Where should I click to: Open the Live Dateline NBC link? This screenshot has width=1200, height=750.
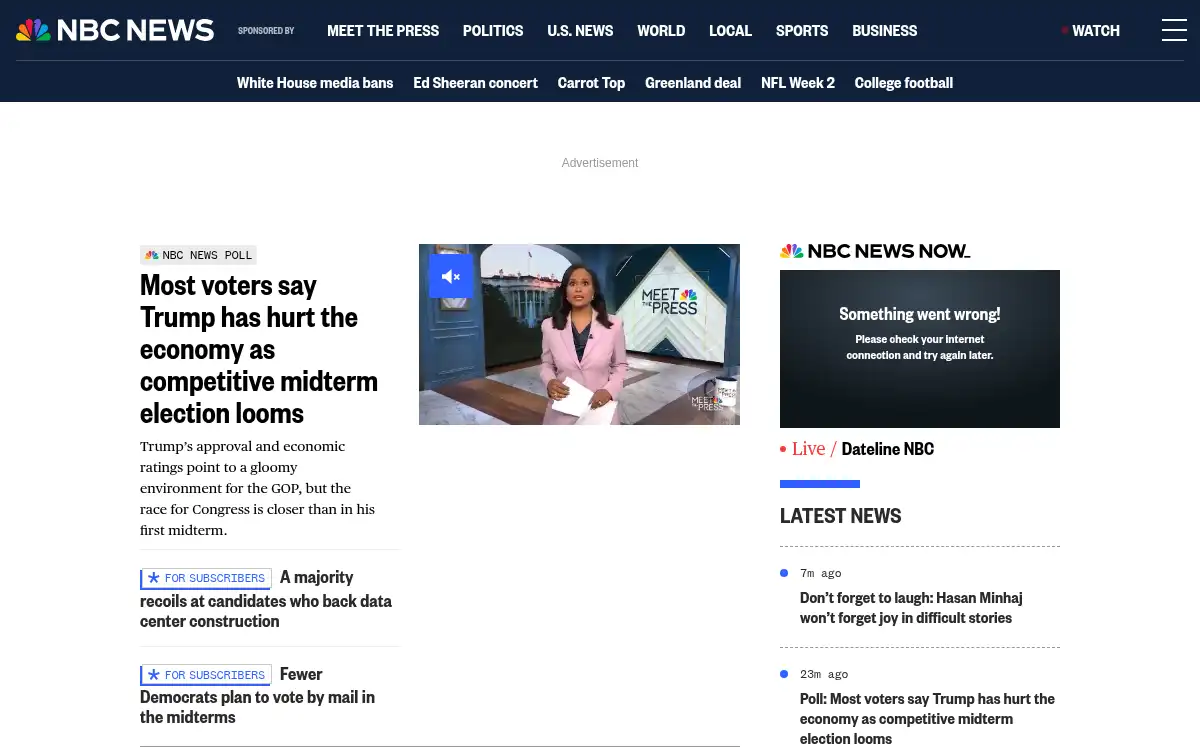click(x=857, y=449)
